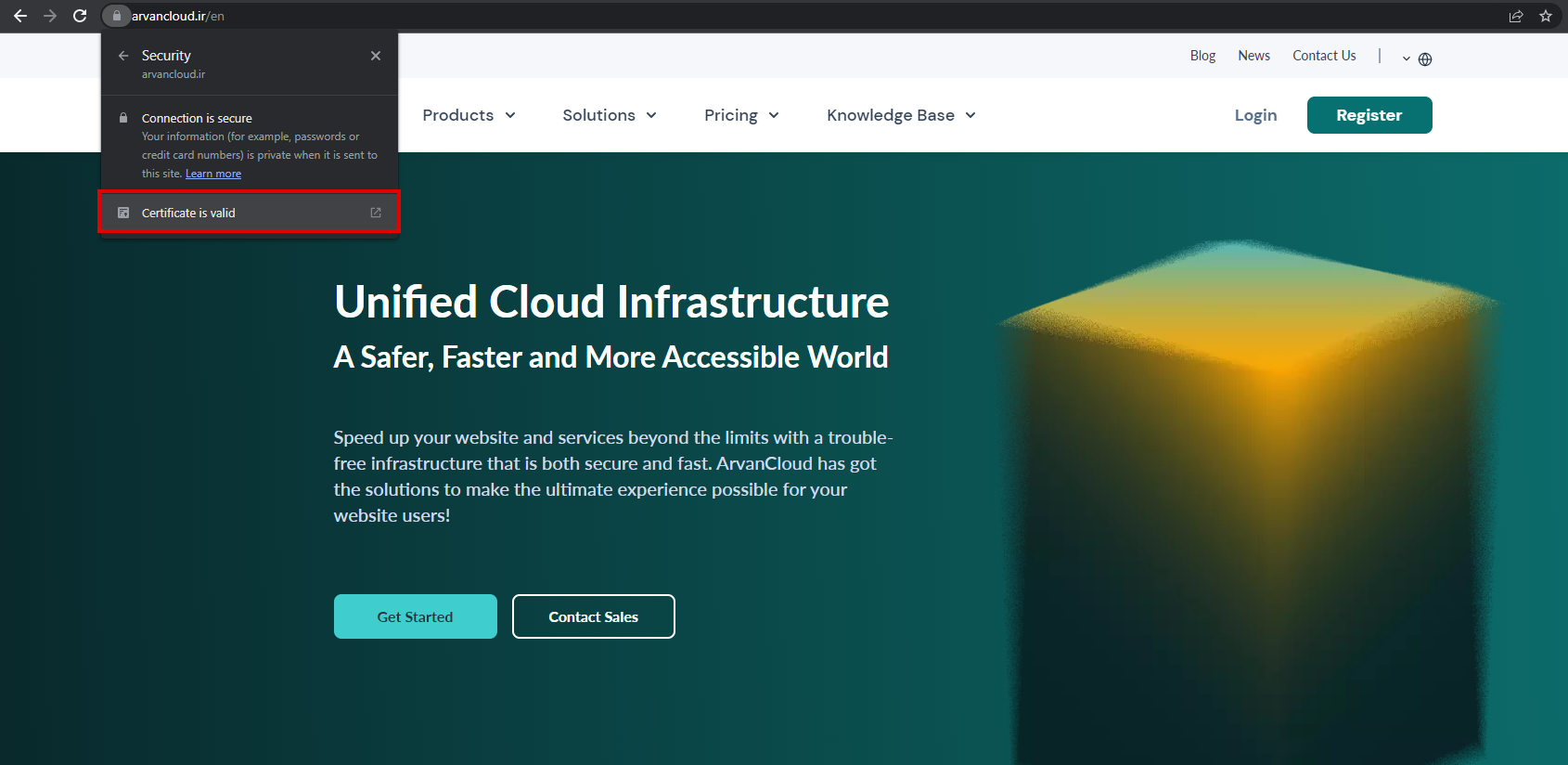Expand the Solutions dropdown menu

tap(609, 115)
